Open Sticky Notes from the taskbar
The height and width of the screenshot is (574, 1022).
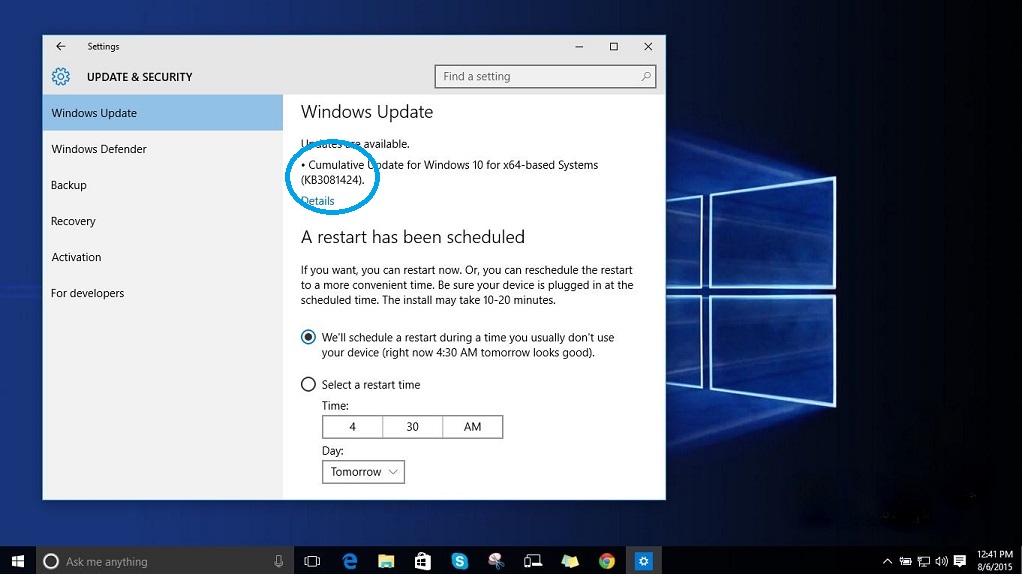(x=570, y=561)
